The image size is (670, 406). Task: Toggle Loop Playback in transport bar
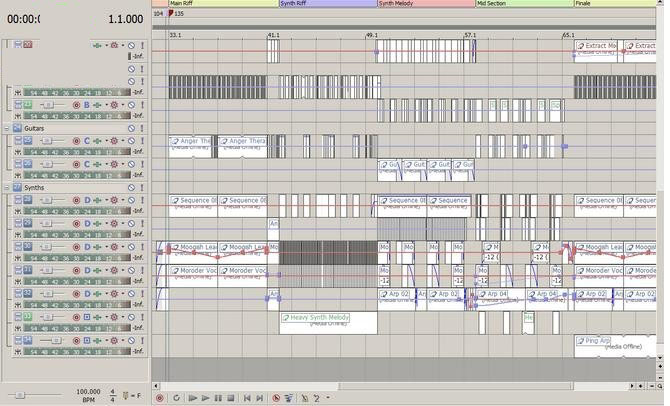176,398
